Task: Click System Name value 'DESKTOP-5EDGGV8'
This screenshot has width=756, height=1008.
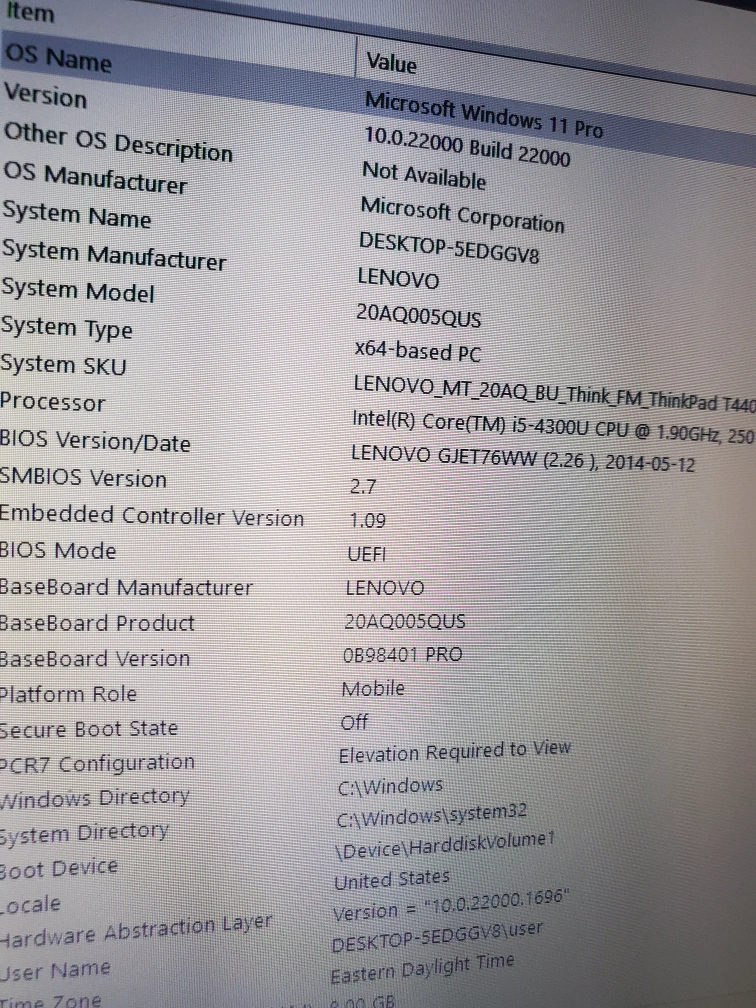Action: [449, 248]
